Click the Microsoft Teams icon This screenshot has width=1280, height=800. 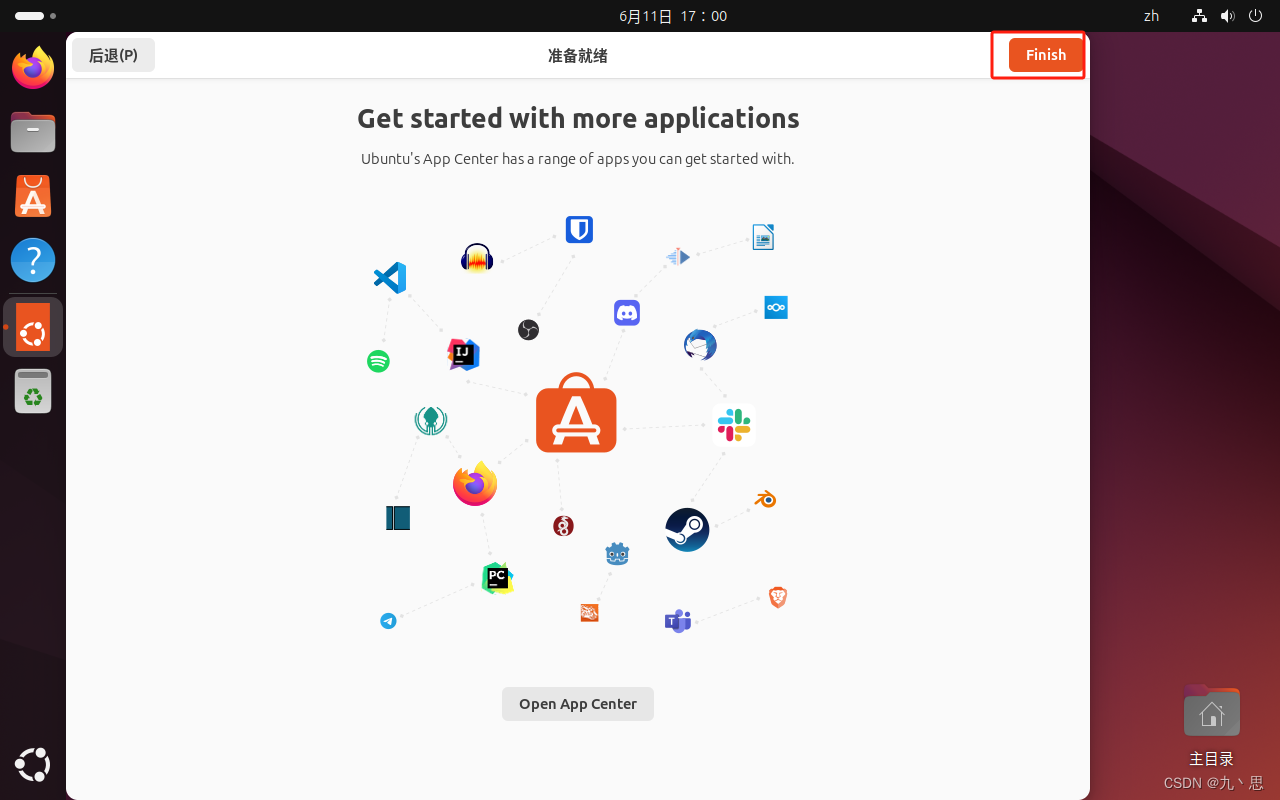click(x=678, y=621)
